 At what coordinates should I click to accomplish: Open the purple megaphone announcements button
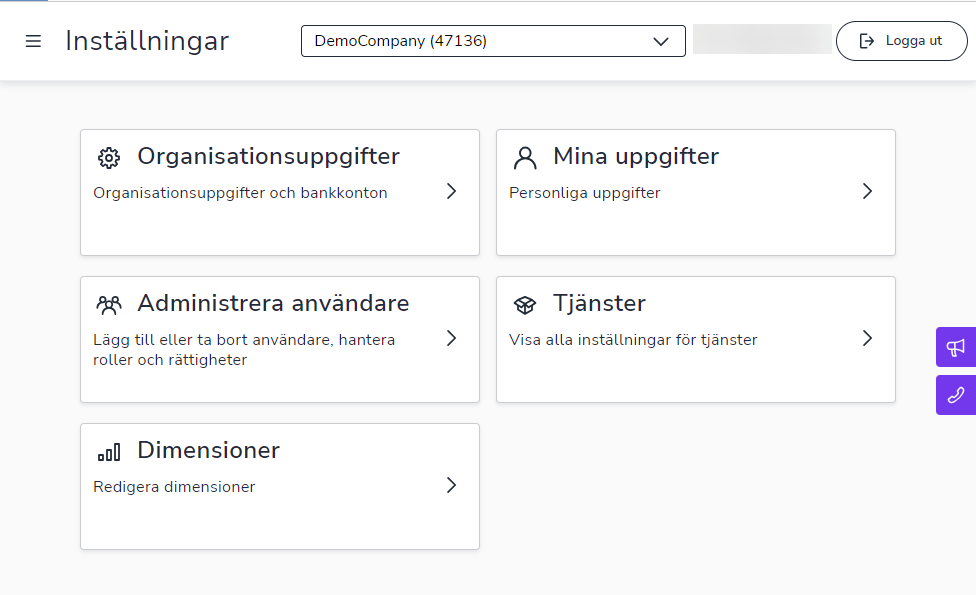(x=956, y=347)
